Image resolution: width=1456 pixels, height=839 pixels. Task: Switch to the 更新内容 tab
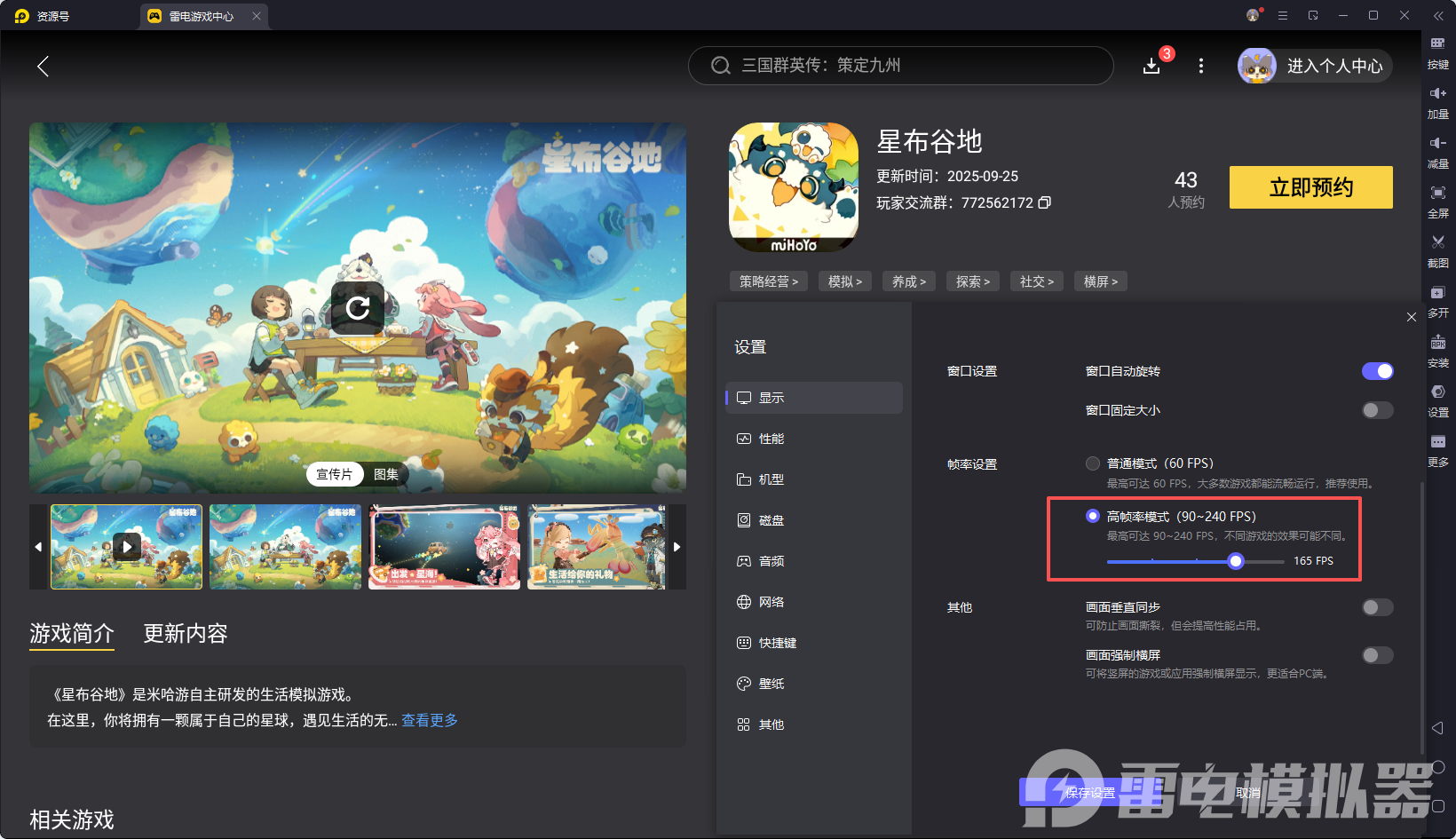coord(185,633)
